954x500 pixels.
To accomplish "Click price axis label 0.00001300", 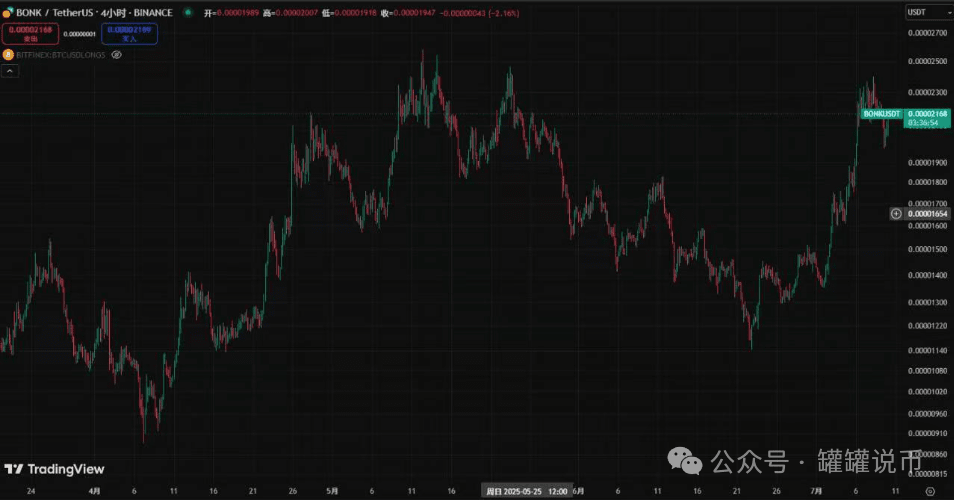I will (928, 302).
